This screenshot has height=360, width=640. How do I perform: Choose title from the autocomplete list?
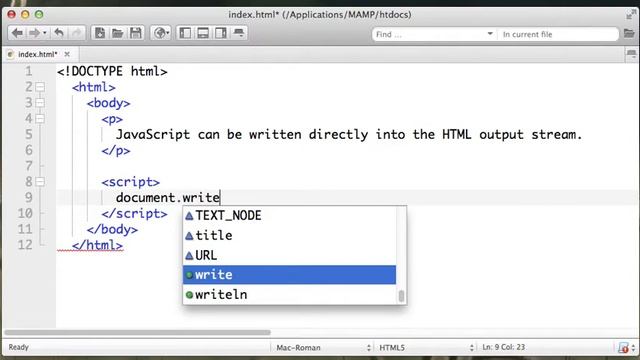pyautogui.click(x=289, y=235)
